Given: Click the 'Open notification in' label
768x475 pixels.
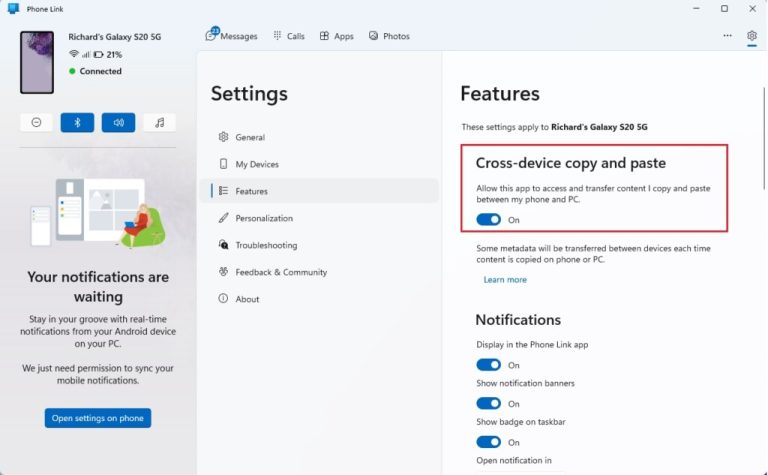Looking at the screenshot, I should 514,460.
